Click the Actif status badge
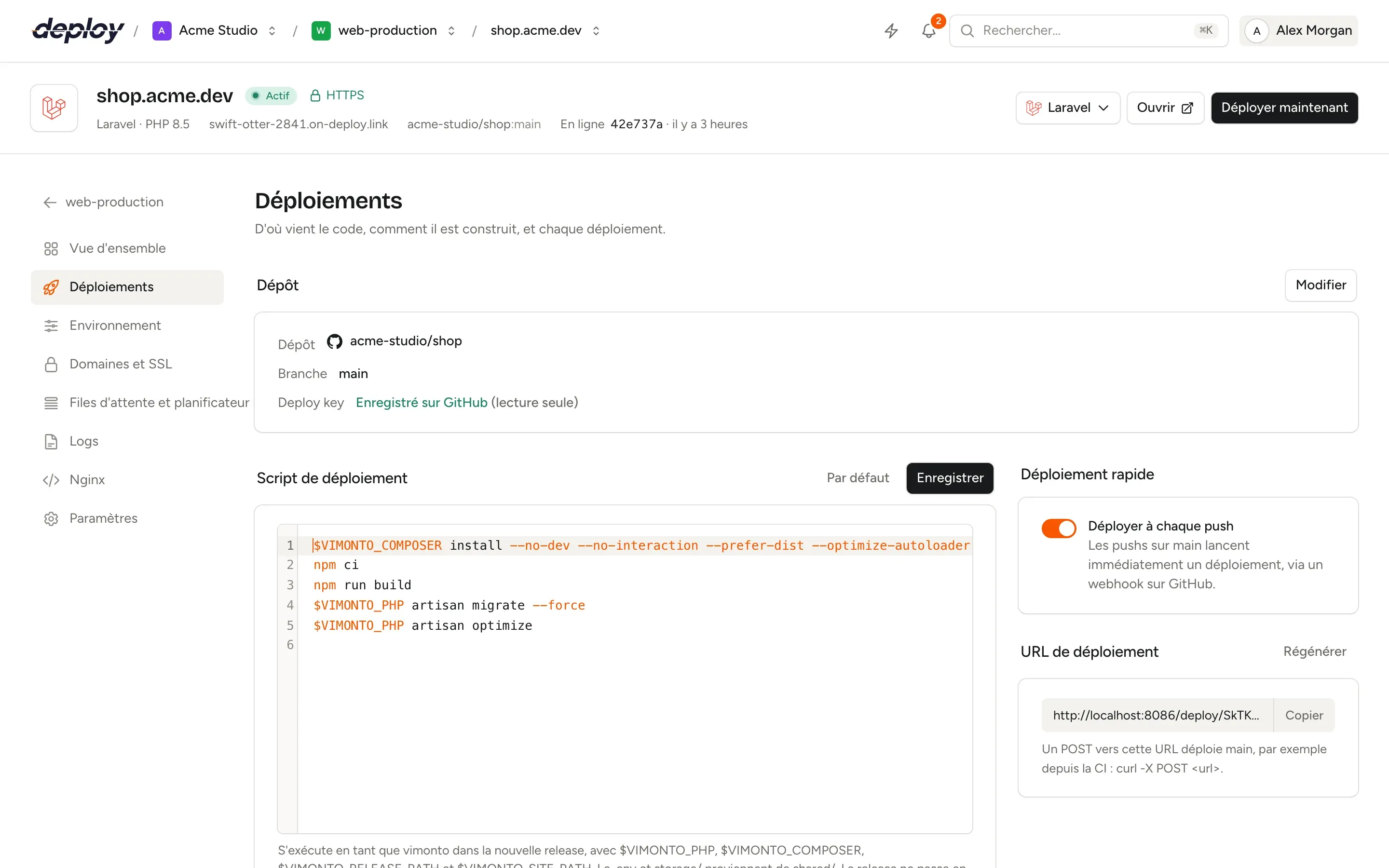 coord(271,96)
